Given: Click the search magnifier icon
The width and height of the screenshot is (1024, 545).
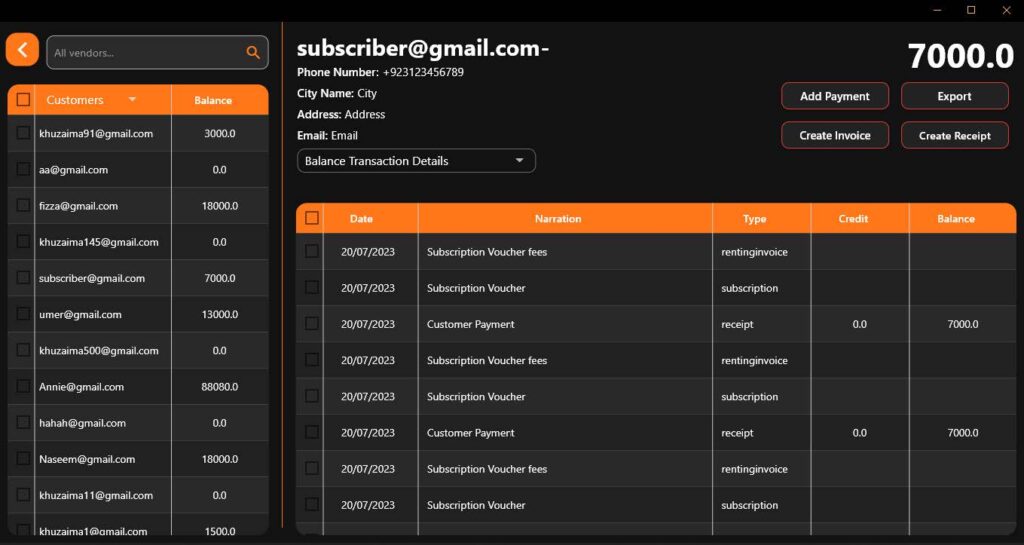Looking at the screenshot, I should click(x=253, y=53).
